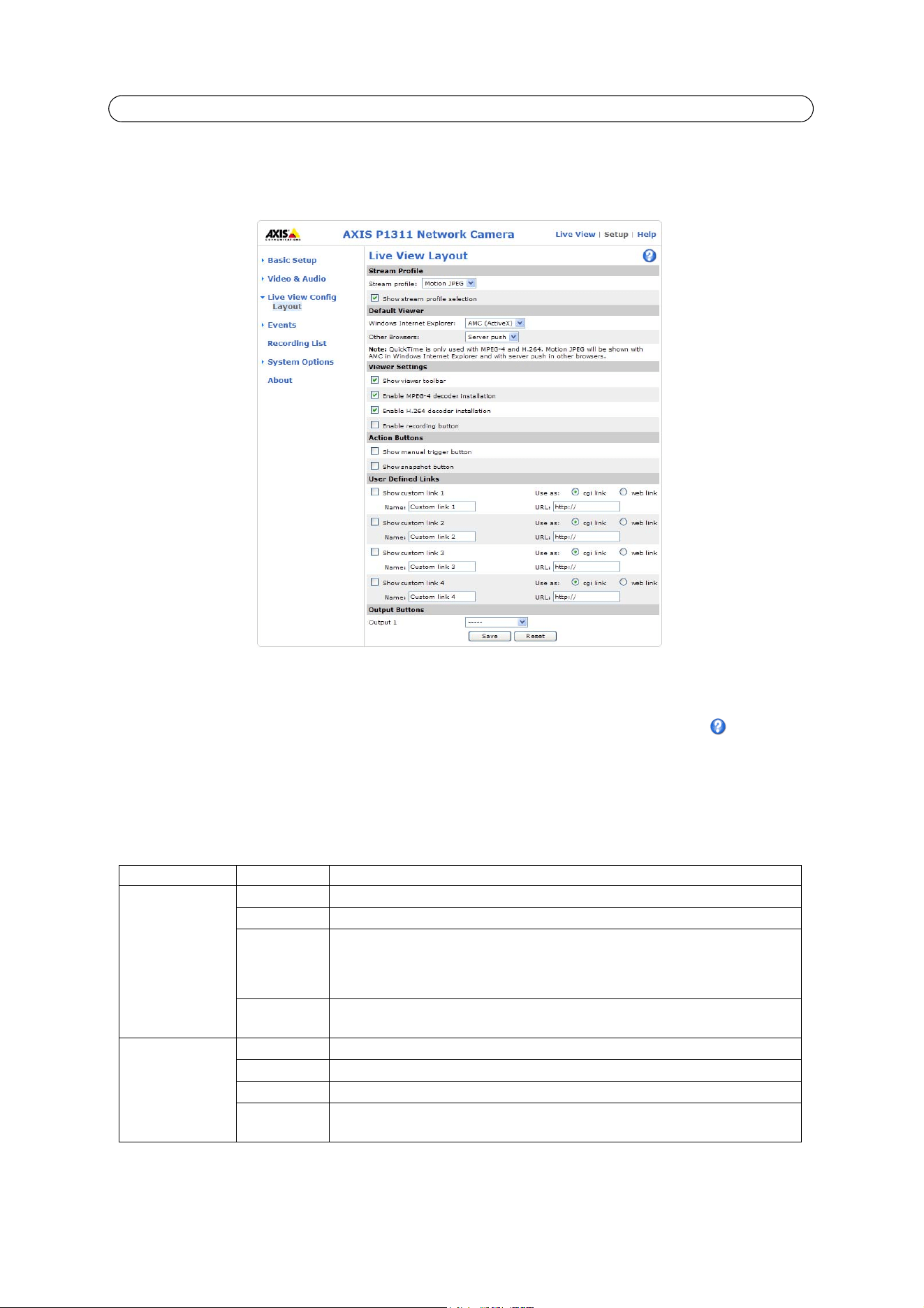Click the Output Buttons section header
Screen dimensions: 924x1308
point(513,610)
